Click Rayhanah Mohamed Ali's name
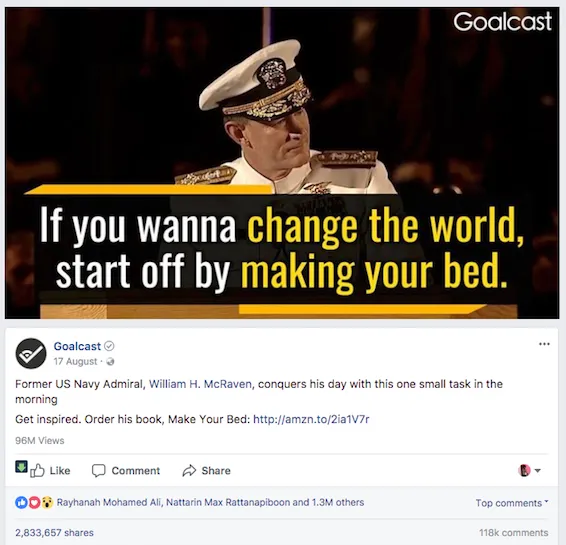The height and width of the screenshot is (545, 566). pos(109,502)
